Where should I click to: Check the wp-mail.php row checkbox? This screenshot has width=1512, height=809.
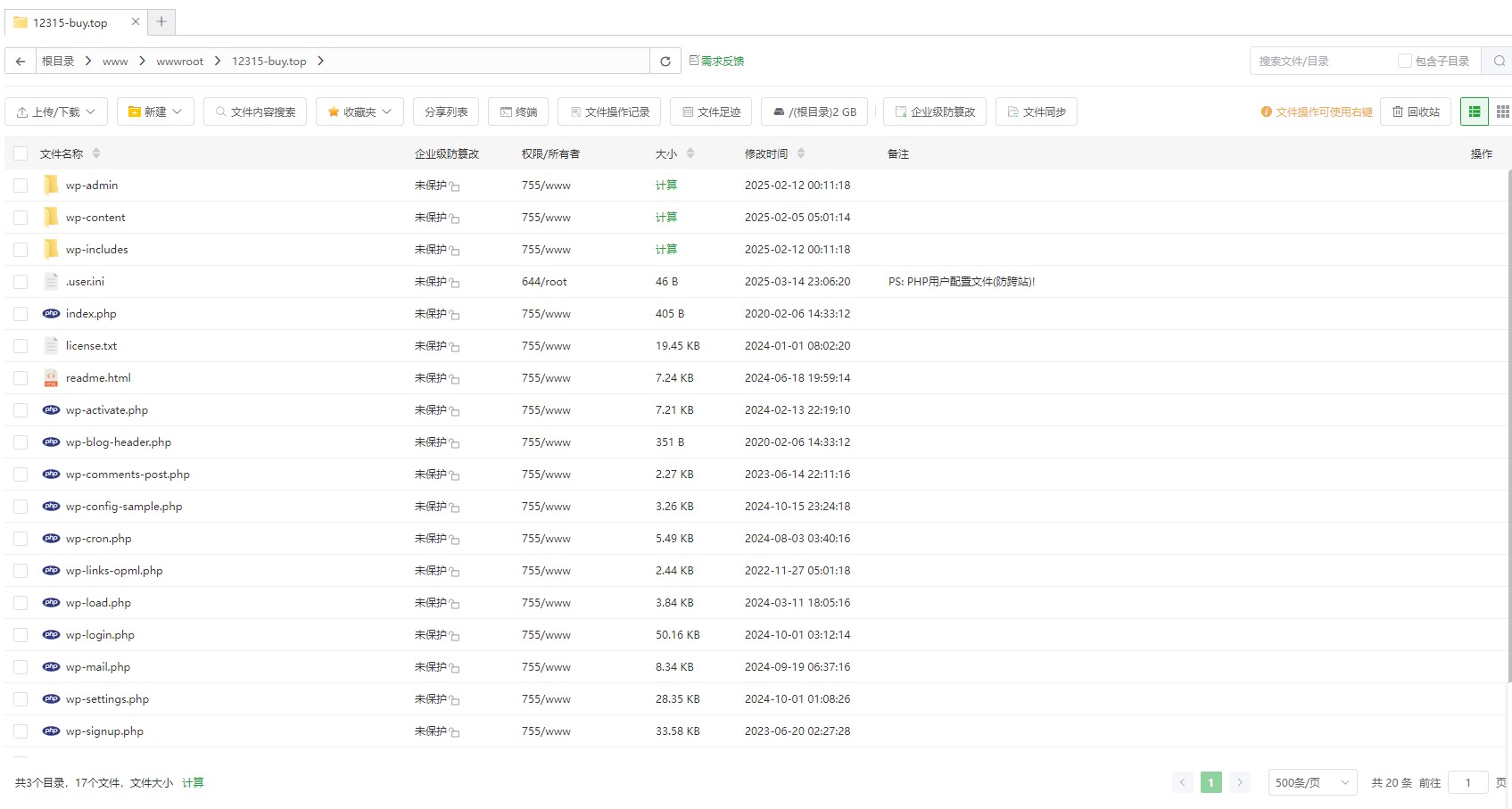click(21, 667)
